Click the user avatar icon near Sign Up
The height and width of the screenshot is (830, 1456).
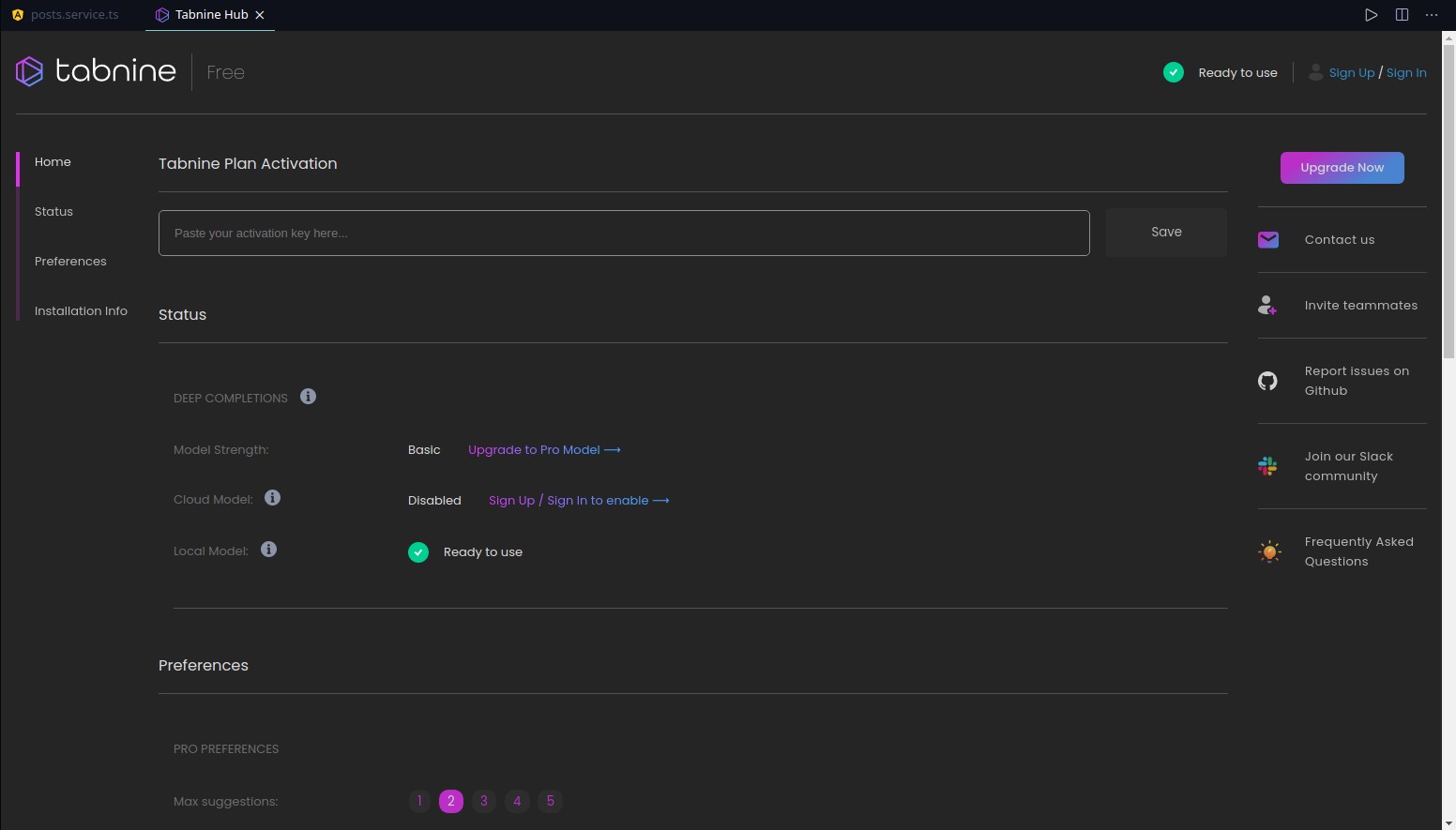tap(1316, 72)
